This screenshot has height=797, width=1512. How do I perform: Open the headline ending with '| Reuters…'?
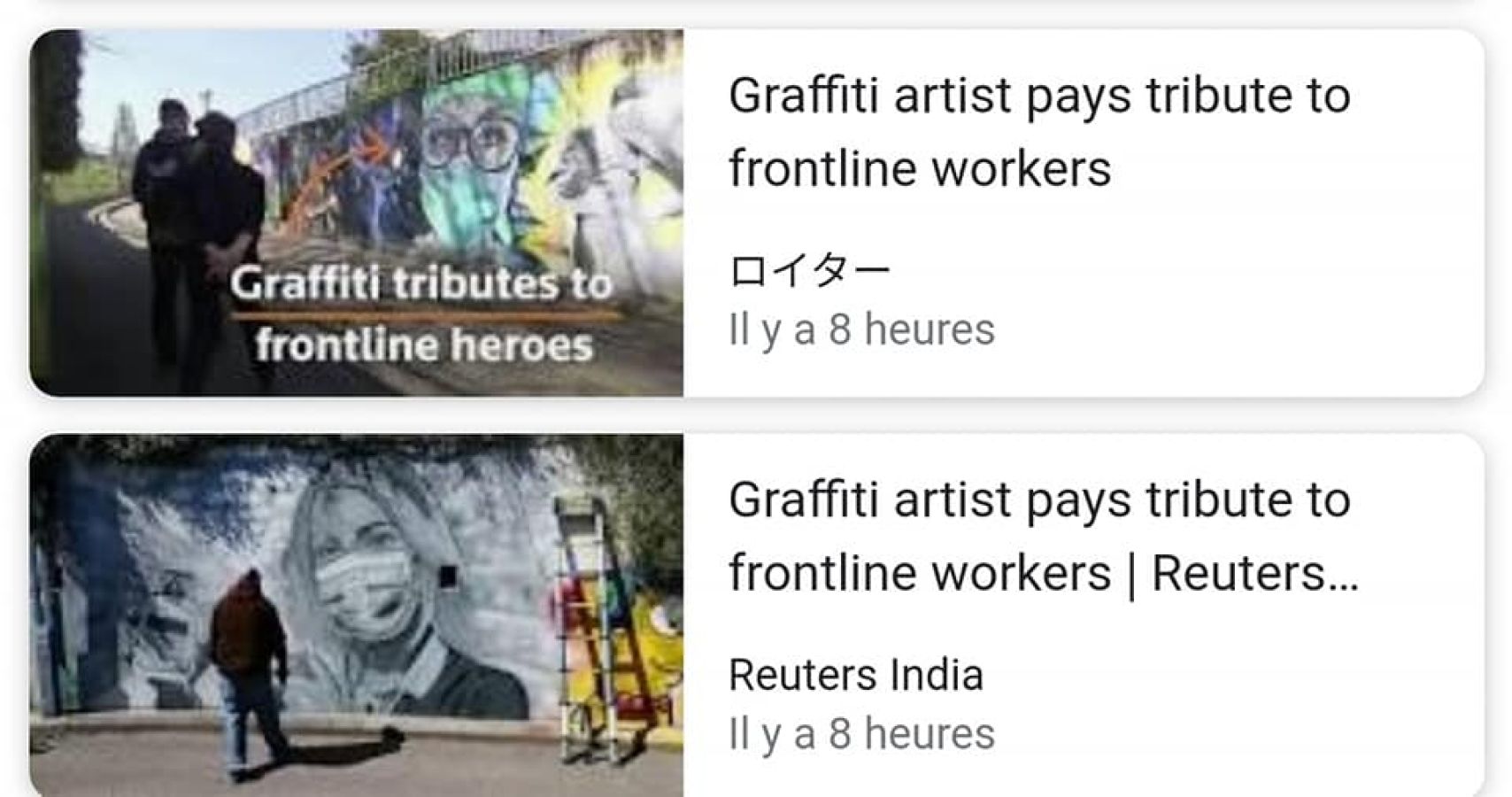pyautogui.click(x=1044, y=536)
